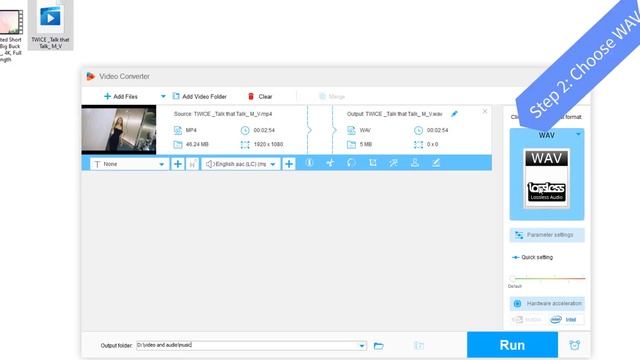Expand the Output folder path dropdown

coord(362,346)
